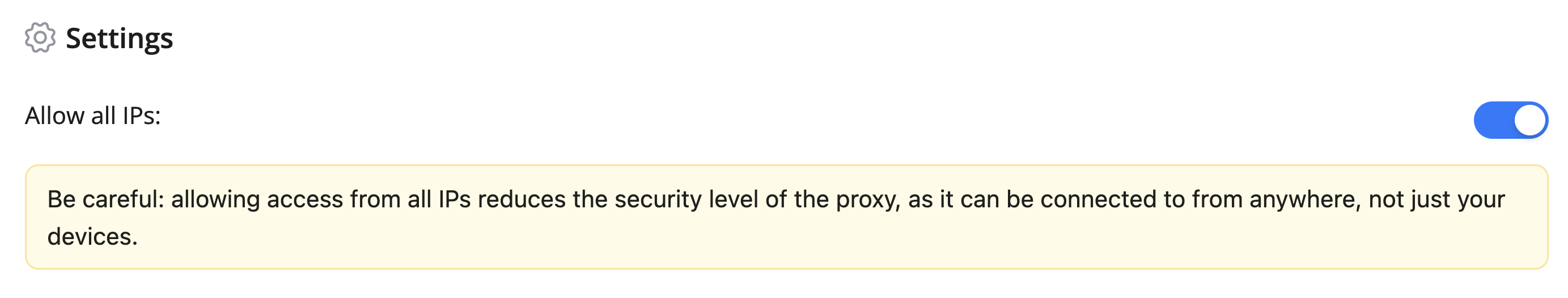Disable the Allow all IPs toggle
The height and width of the screenshot is (298, 1568).
(x=1510, y=120)
